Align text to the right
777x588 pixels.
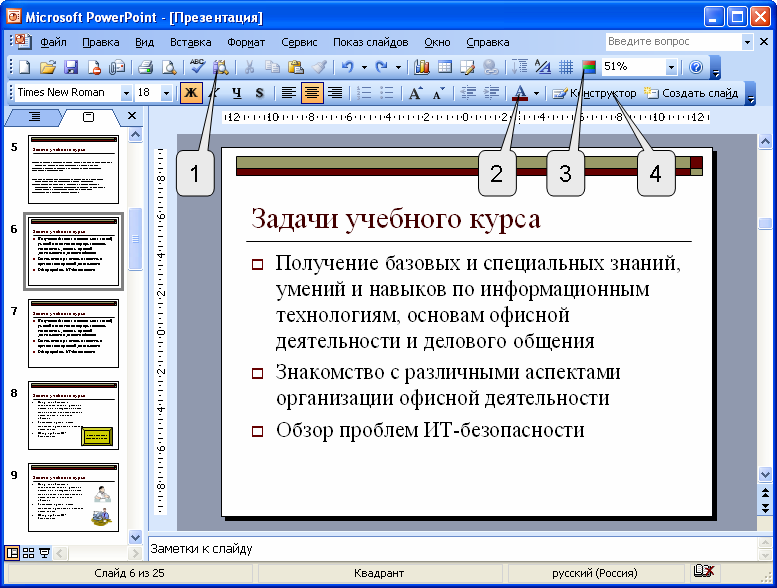click(x=335, y=93)
